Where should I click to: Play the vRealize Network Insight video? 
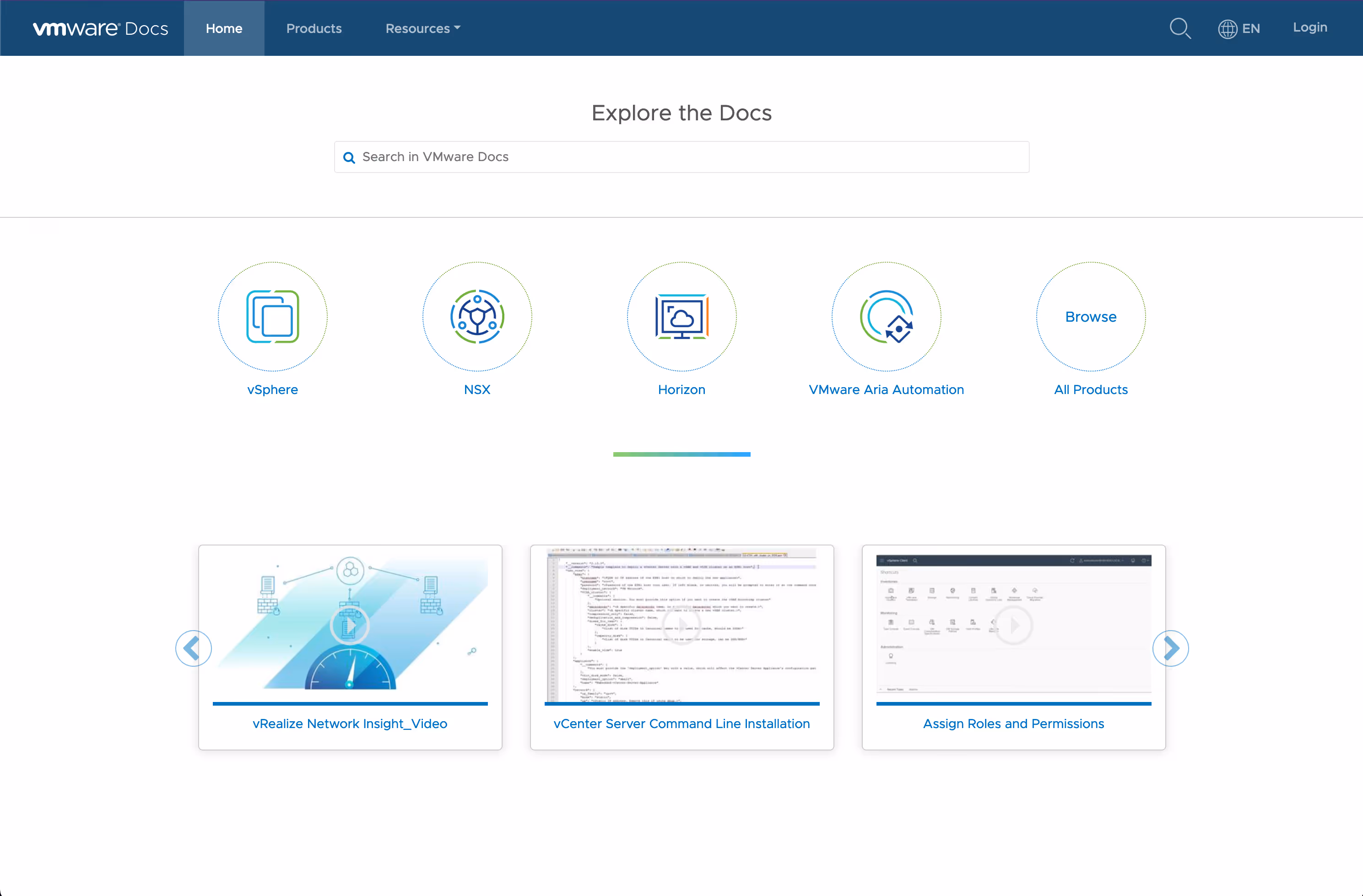click(x=350, y=625)
